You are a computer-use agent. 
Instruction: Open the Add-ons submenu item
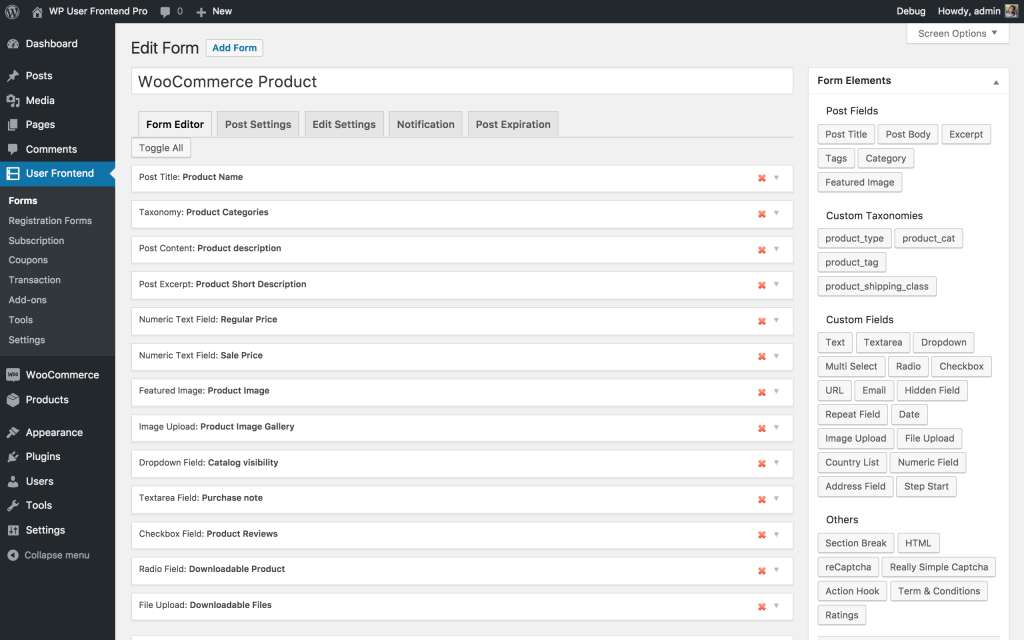tap(27, 300)
